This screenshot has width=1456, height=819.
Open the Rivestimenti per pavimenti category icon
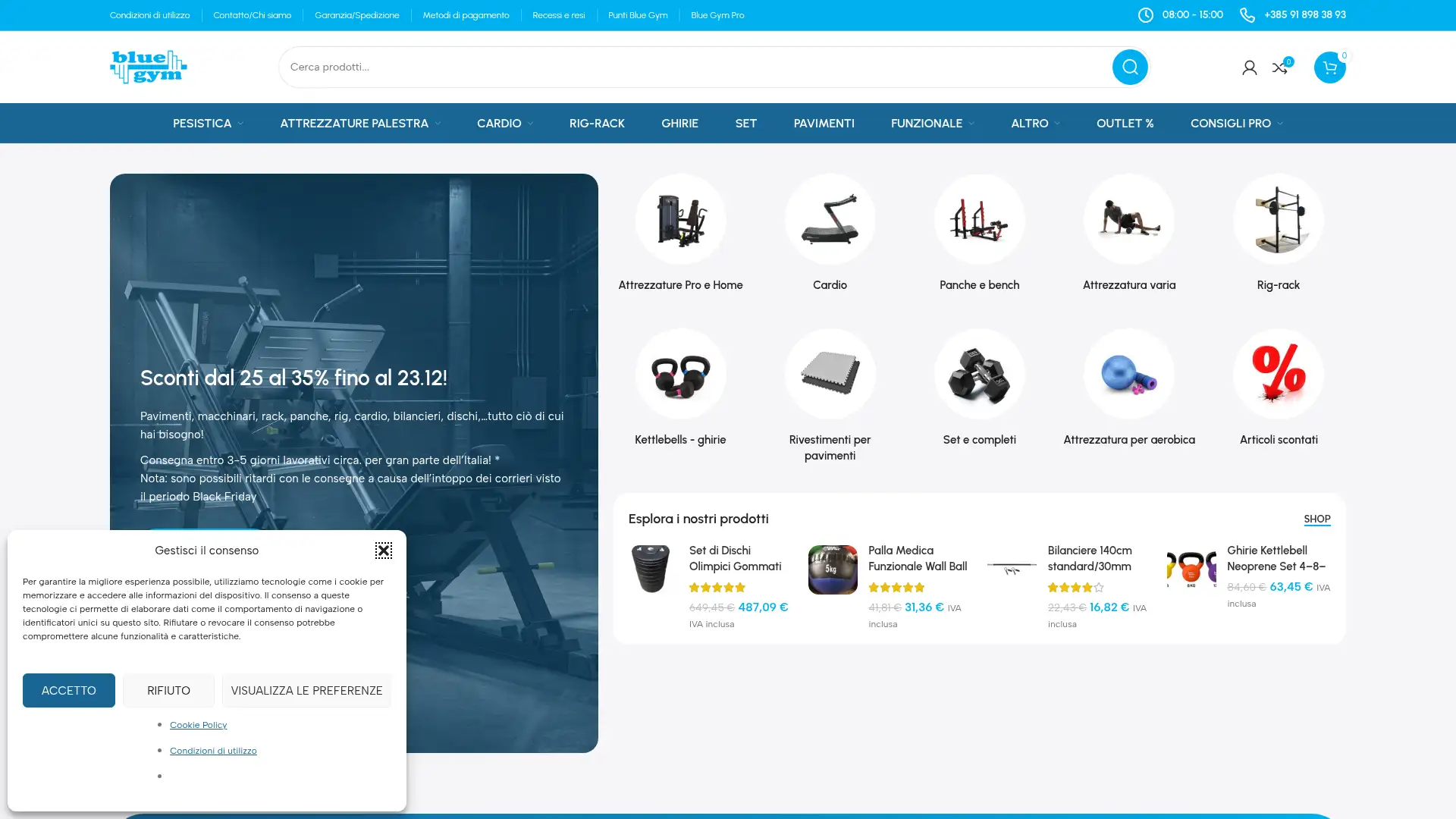coord(830,373)
